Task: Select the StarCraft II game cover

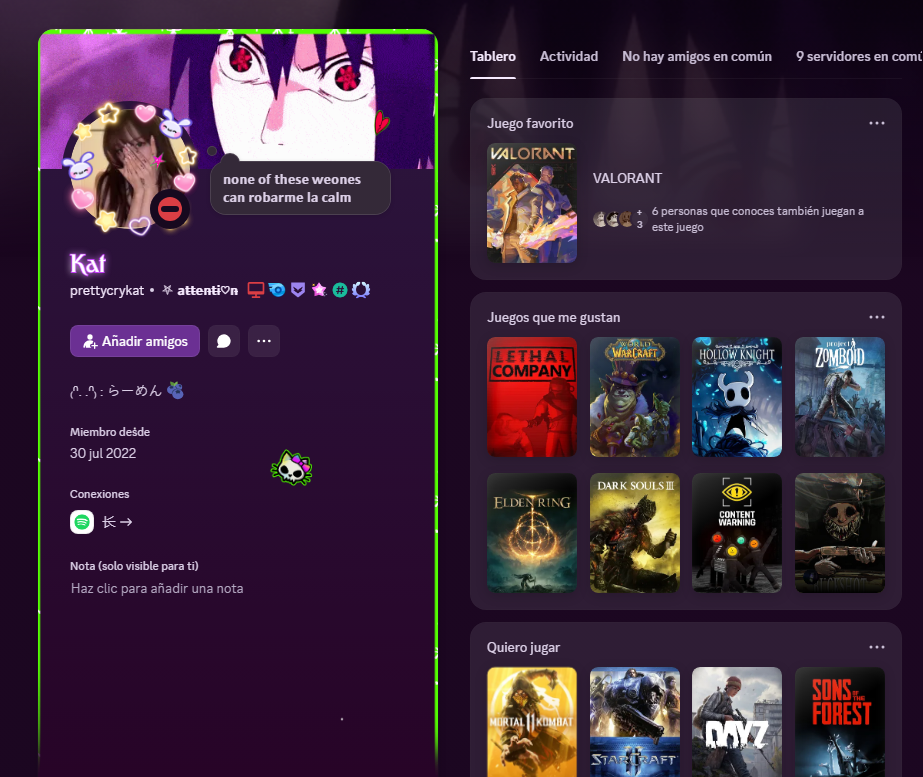Action: coord(635,722)
